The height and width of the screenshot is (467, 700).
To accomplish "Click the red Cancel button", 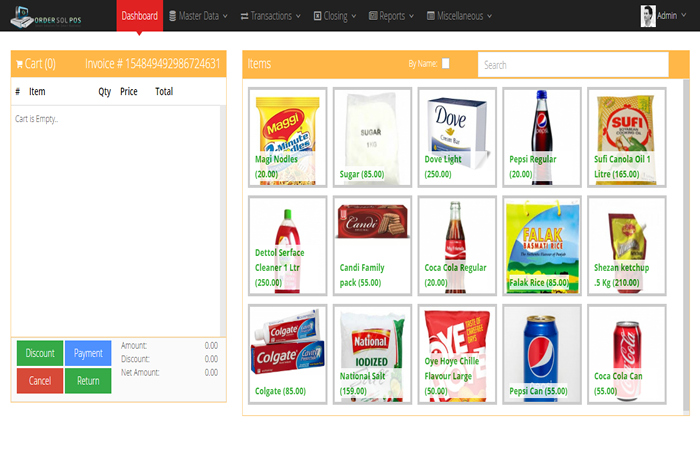I will (40, 380).
